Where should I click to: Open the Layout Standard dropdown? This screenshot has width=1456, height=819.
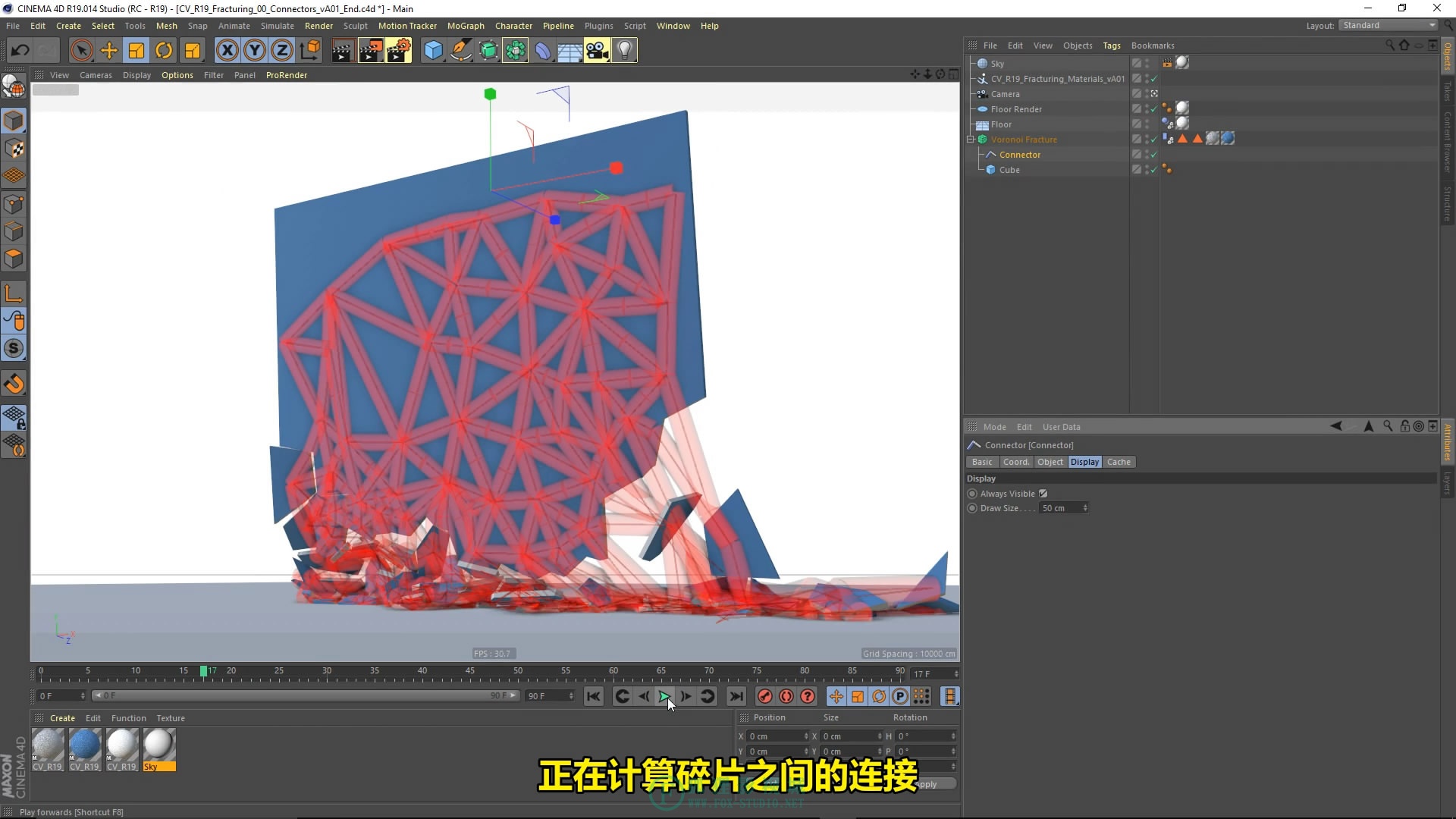1389,25
